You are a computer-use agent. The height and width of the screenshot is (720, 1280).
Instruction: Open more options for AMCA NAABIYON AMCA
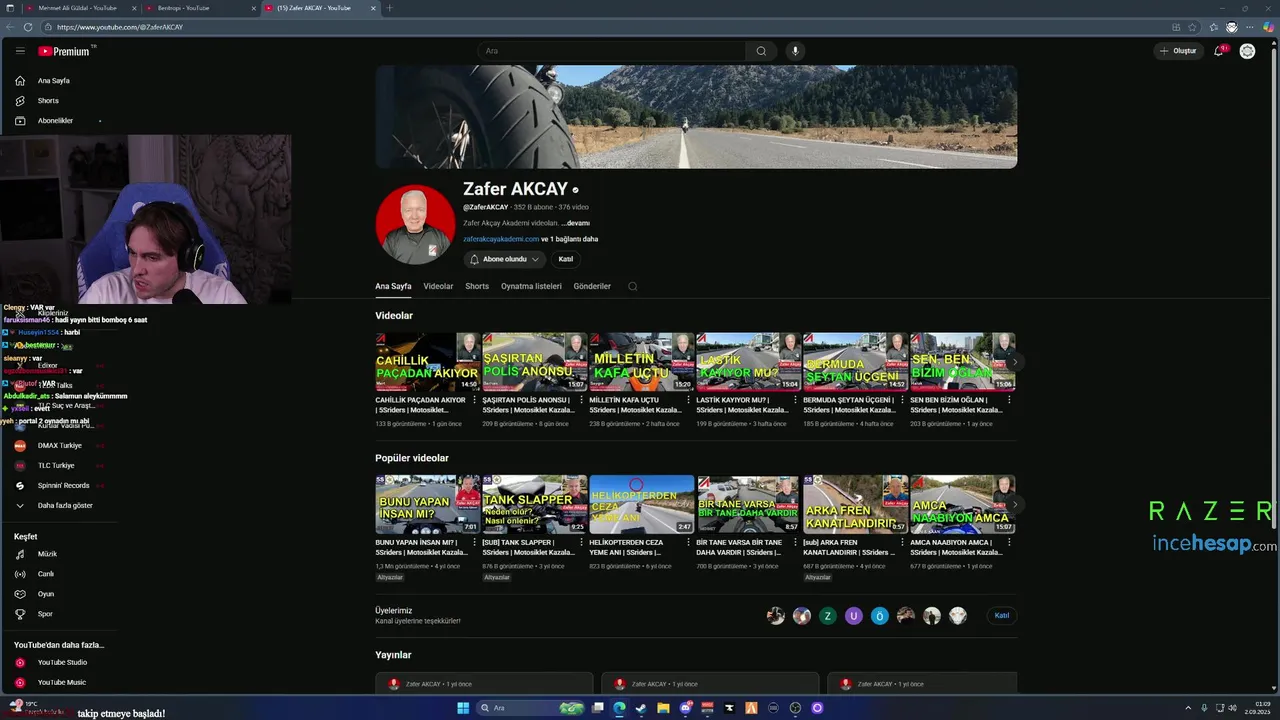pyautogui.click(x=1008, y=542)
